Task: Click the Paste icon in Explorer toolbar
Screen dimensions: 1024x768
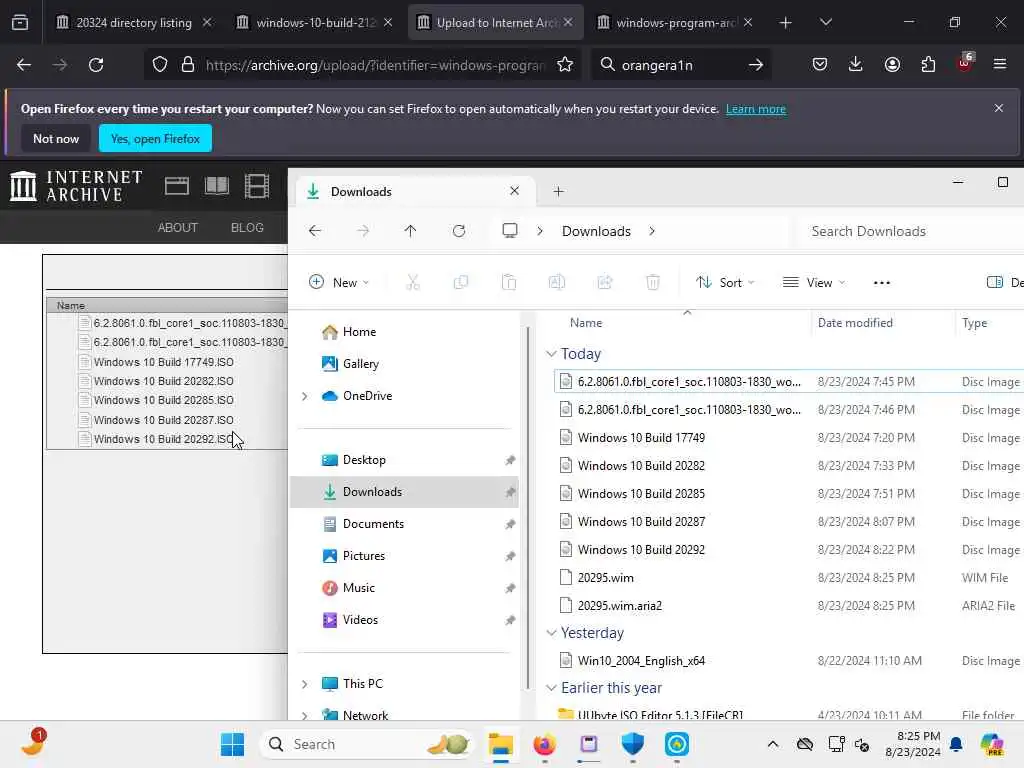Action: tap(509, 282)
